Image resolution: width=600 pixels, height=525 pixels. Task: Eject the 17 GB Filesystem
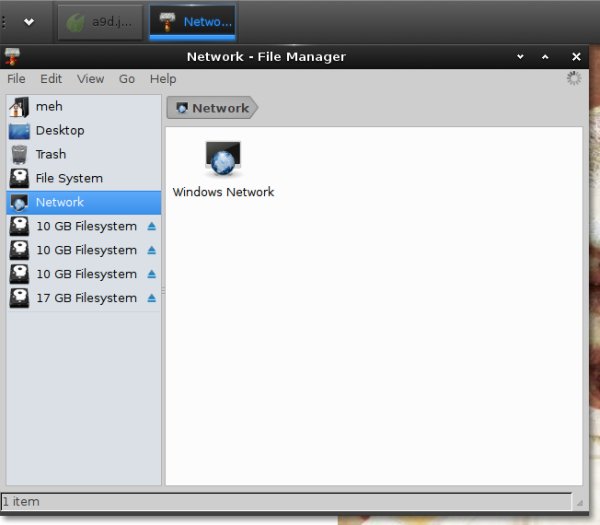(152, 298)
